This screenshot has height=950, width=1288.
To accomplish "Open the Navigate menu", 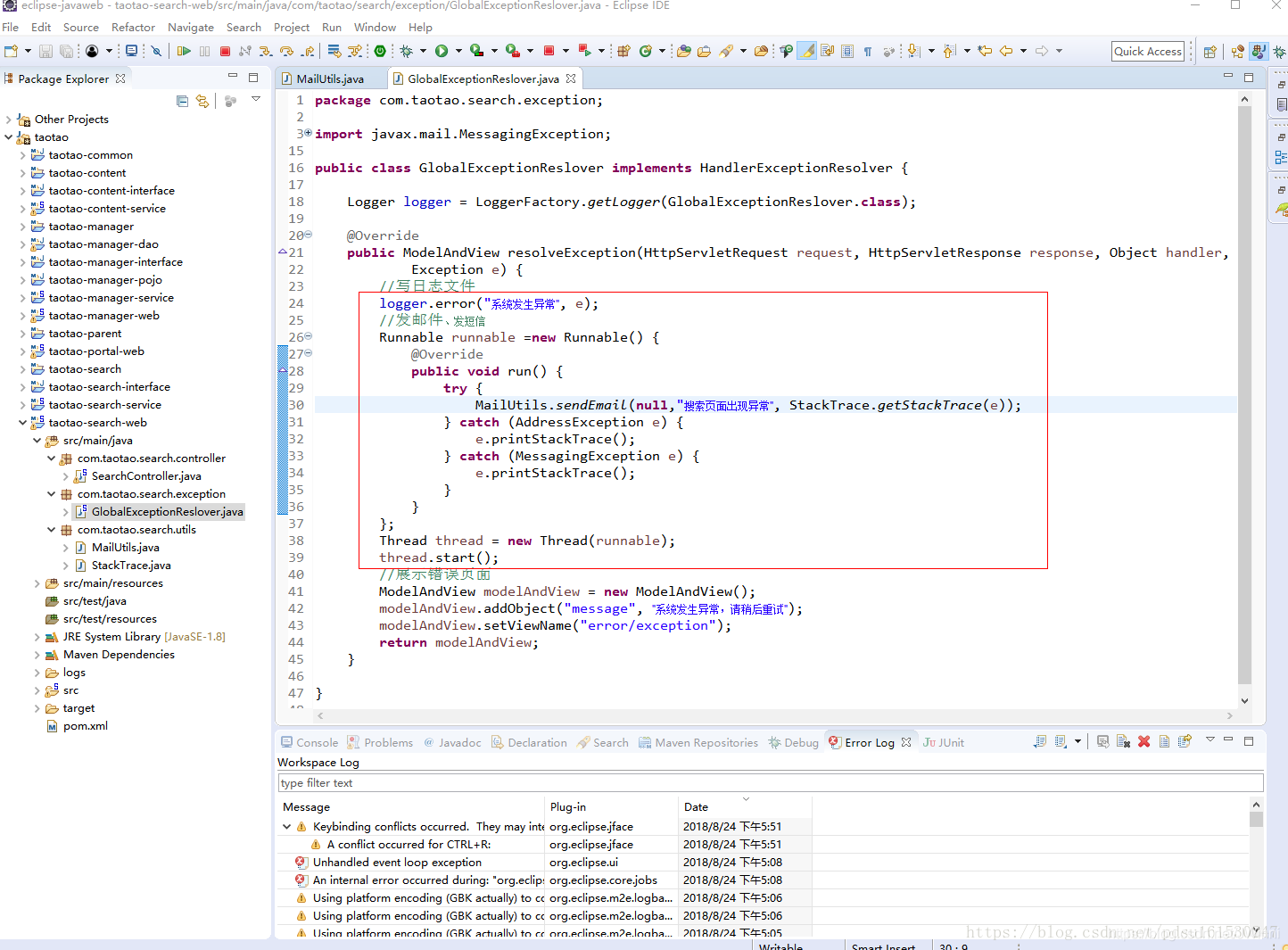I will [x=191, y=28].
